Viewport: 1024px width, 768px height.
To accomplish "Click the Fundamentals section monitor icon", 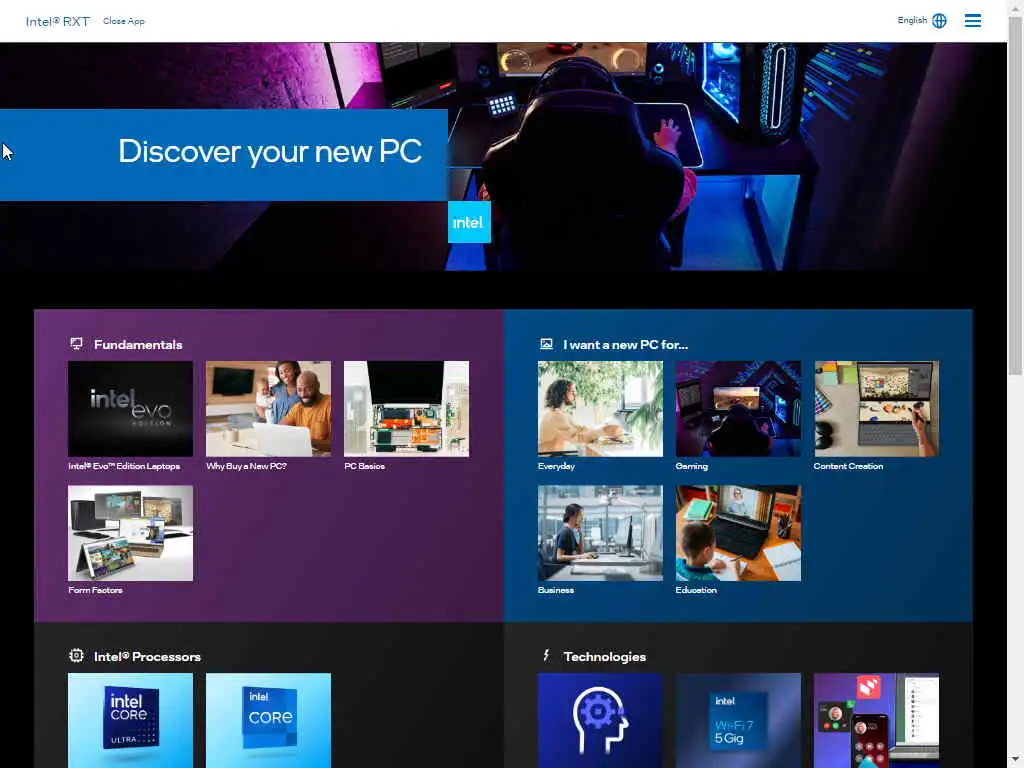I will click(76, 344).
